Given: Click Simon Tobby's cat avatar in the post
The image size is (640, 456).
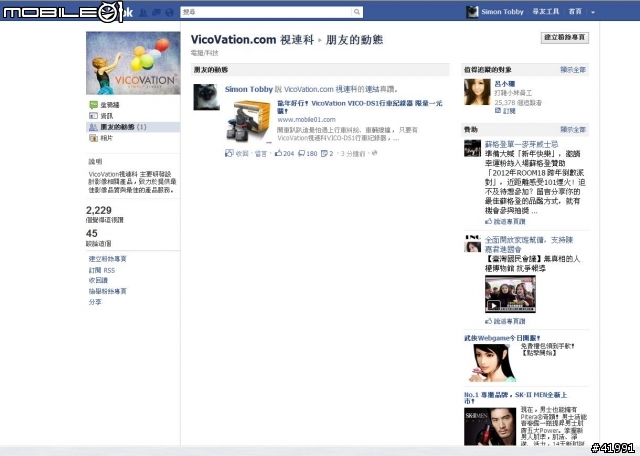Looking at the screenshot, I should pos(206,97).
